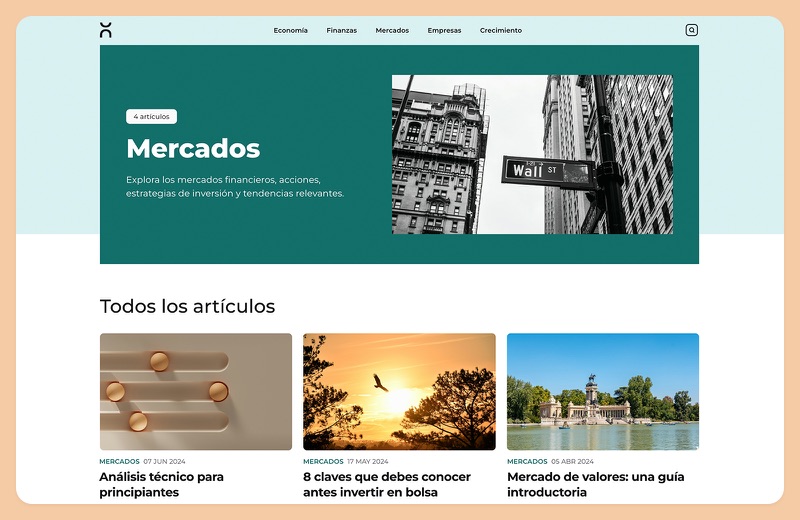800x520 pixels.
Task: Open the park lake monument thumbnail
Action: tap(603, 391)
